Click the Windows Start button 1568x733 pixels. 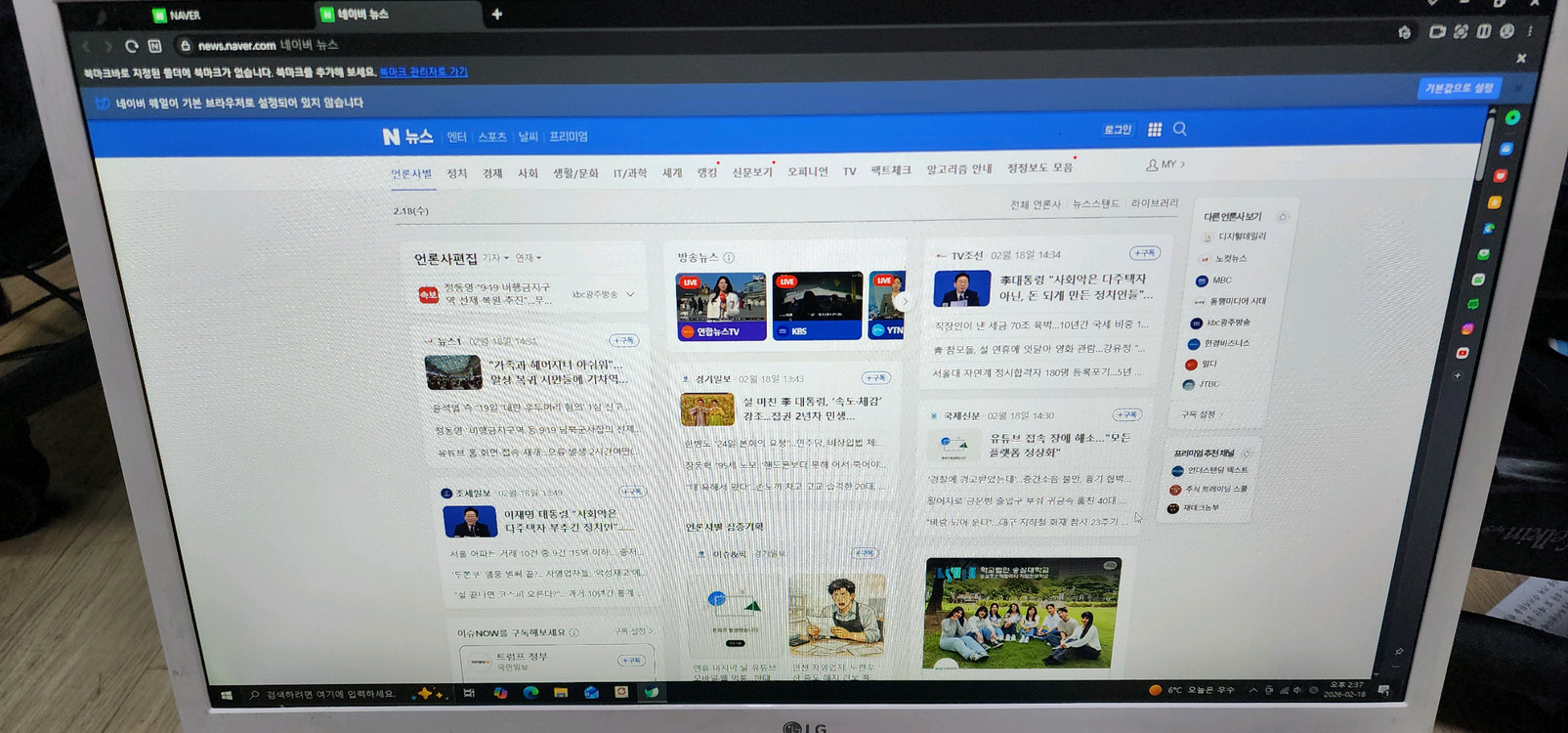[227, 695]
